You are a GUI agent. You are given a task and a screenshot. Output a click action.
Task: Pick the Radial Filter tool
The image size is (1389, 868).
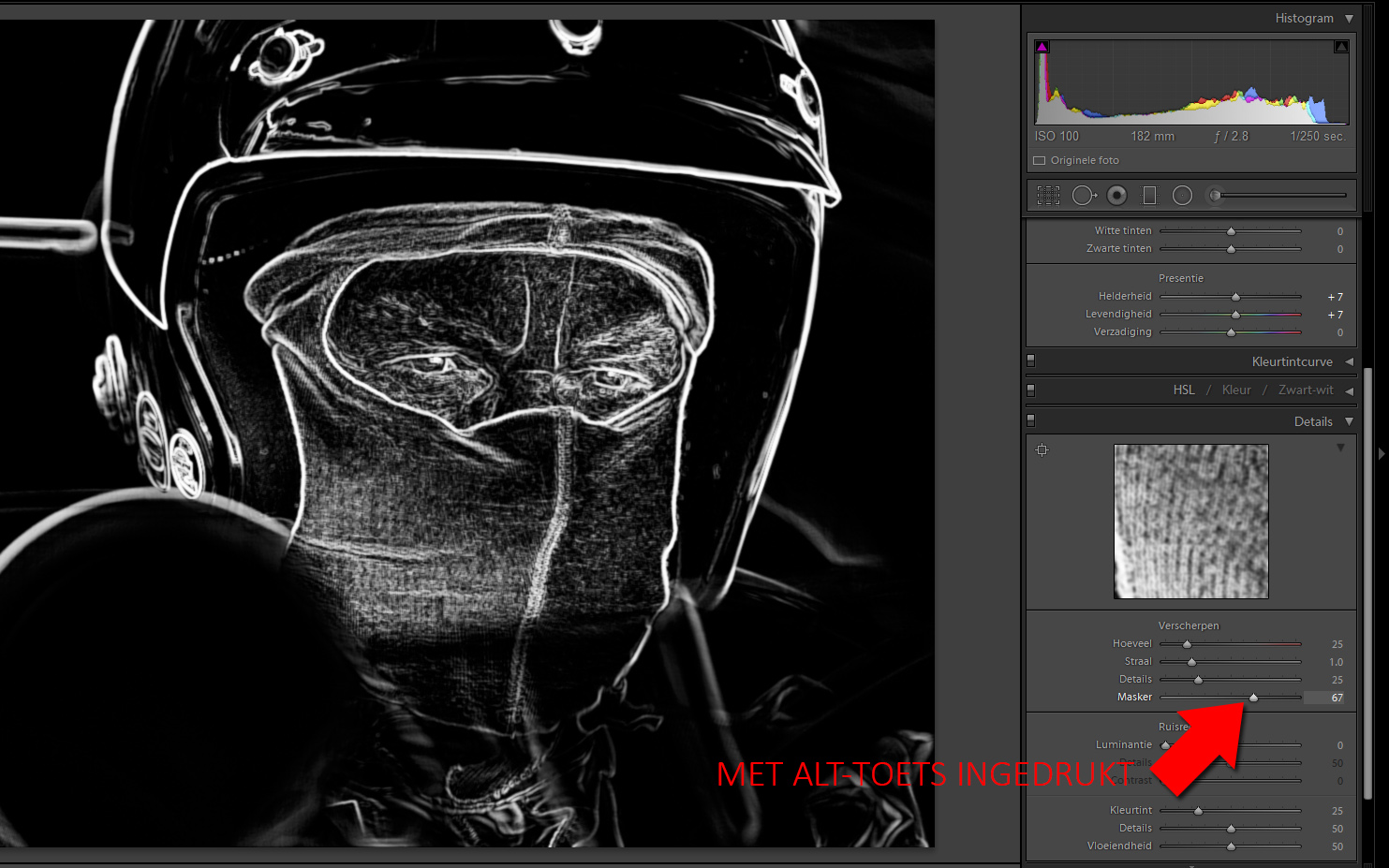pos(1183,196)
